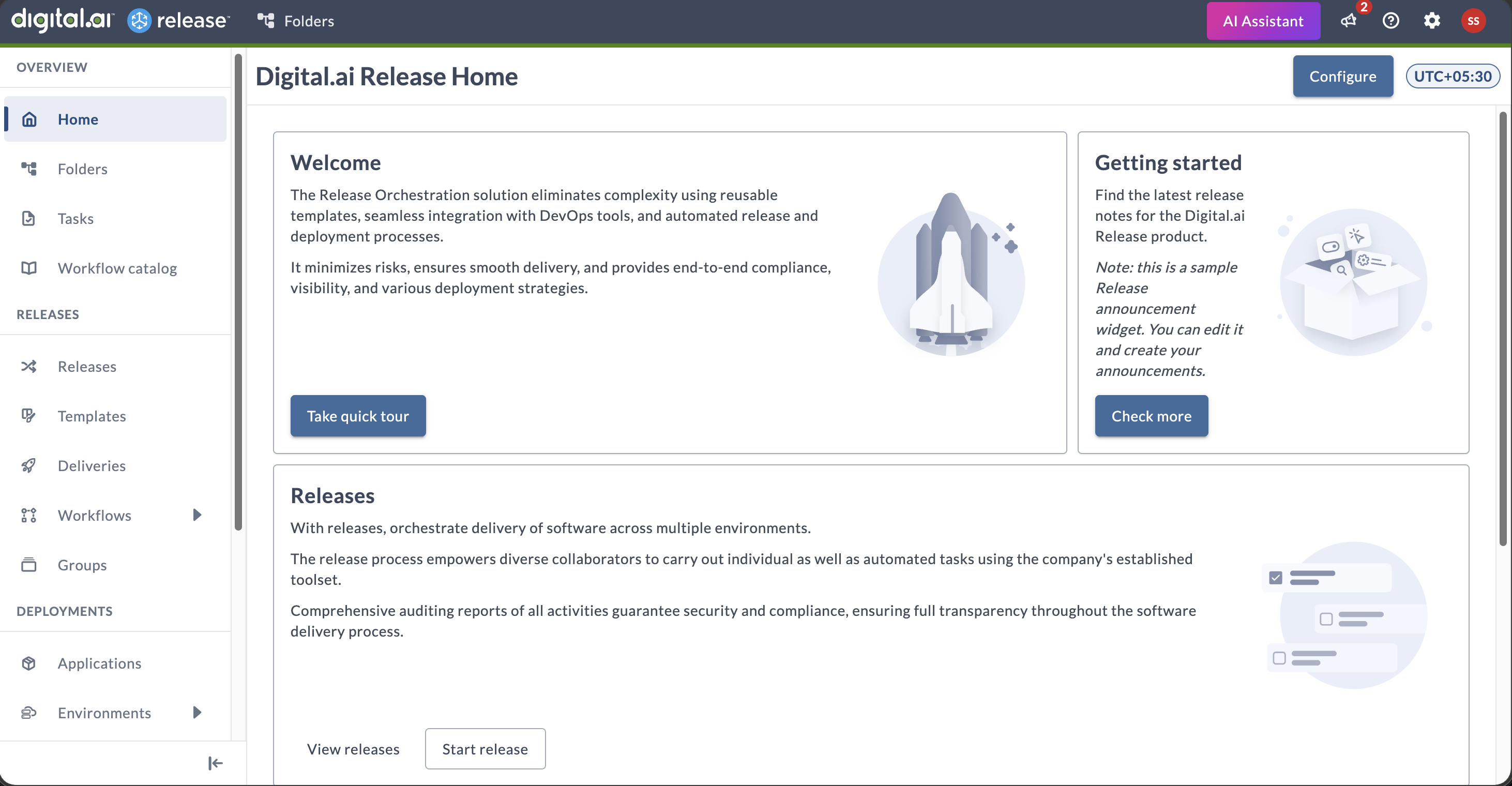Click the Templates icon in sidebar
Image resolution: width=1512 pixels, height=786 pixels.
[29, 416]
